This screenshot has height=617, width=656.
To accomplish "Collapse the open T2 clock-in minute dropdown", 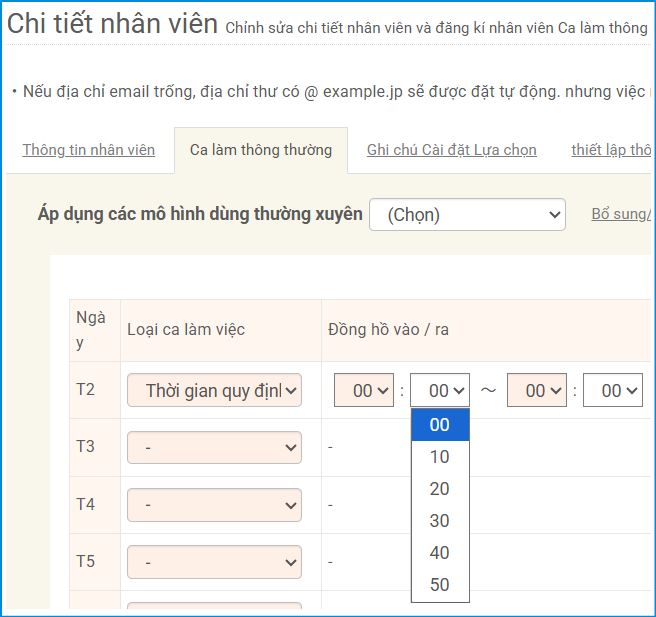I will coord(440,391).
